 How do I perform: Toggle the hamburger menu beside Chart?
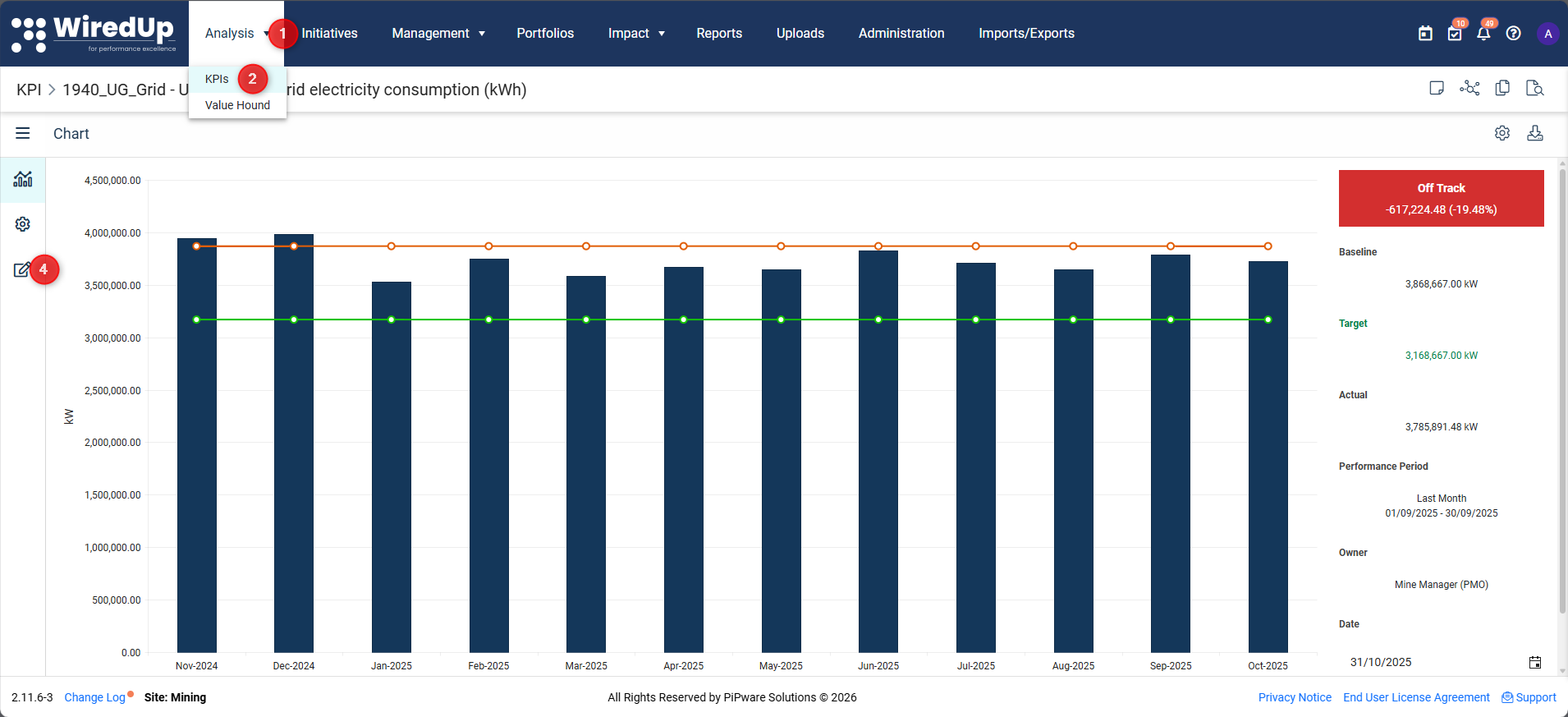pos(22,133)
